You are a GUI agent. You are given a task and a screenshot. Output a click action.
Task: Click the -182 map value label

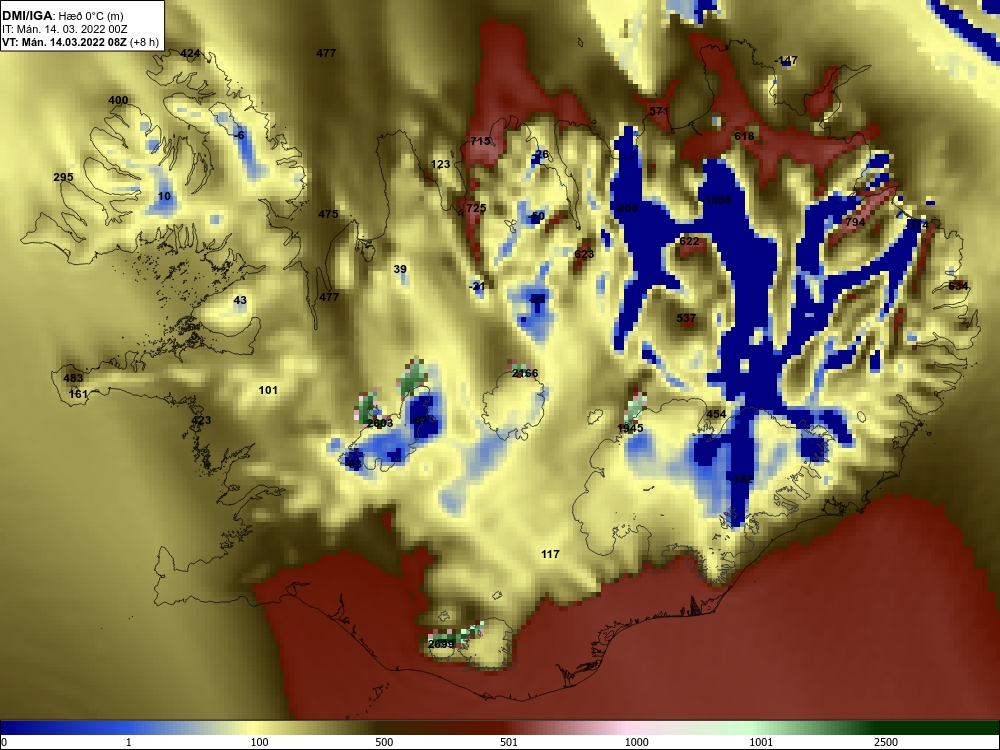pos(742,479)
